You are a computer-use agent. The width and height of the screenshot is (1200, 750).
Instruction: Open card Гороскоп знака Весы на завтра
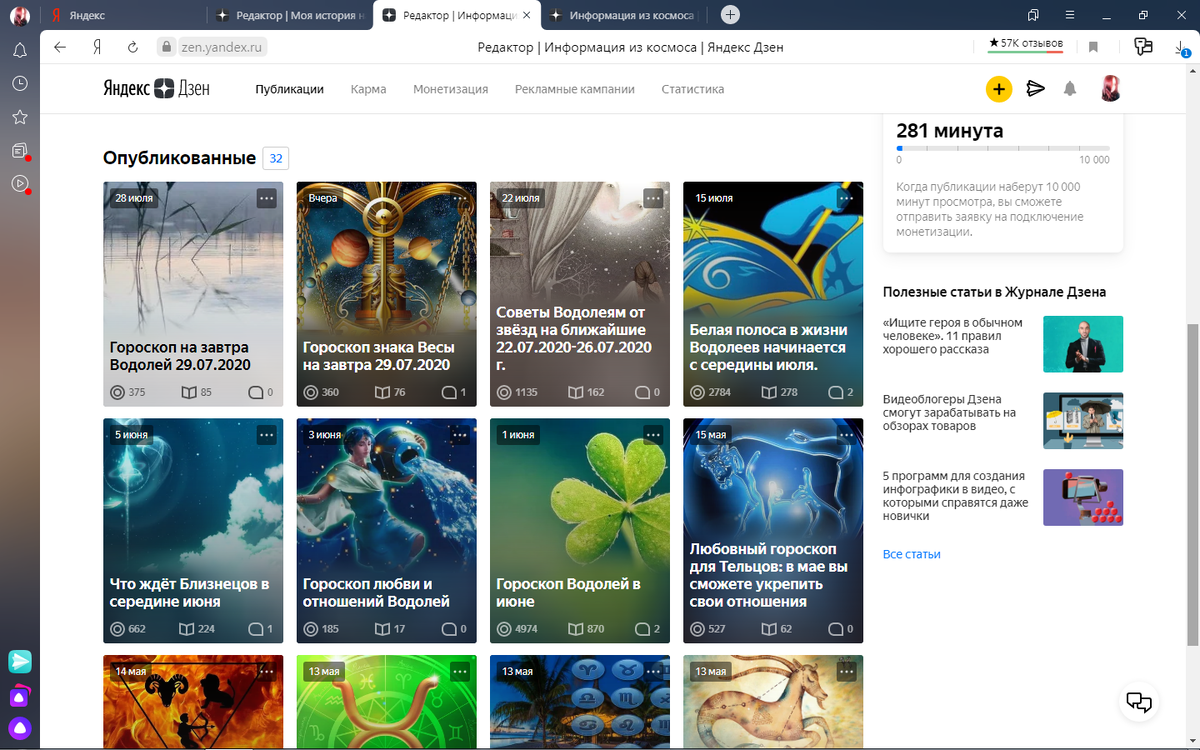coord(387,294)
